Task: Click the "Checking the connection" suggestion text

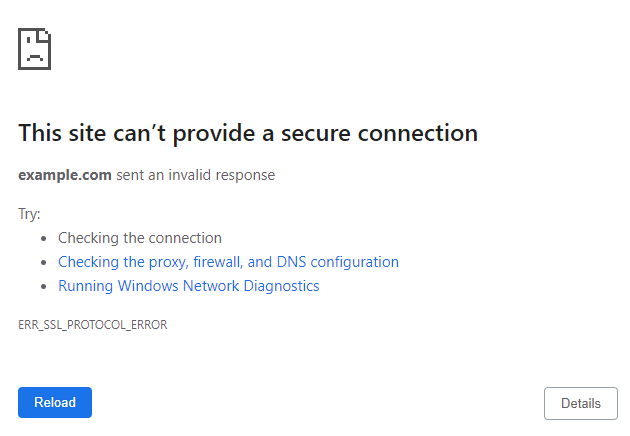Action: (x=139, y=238)
